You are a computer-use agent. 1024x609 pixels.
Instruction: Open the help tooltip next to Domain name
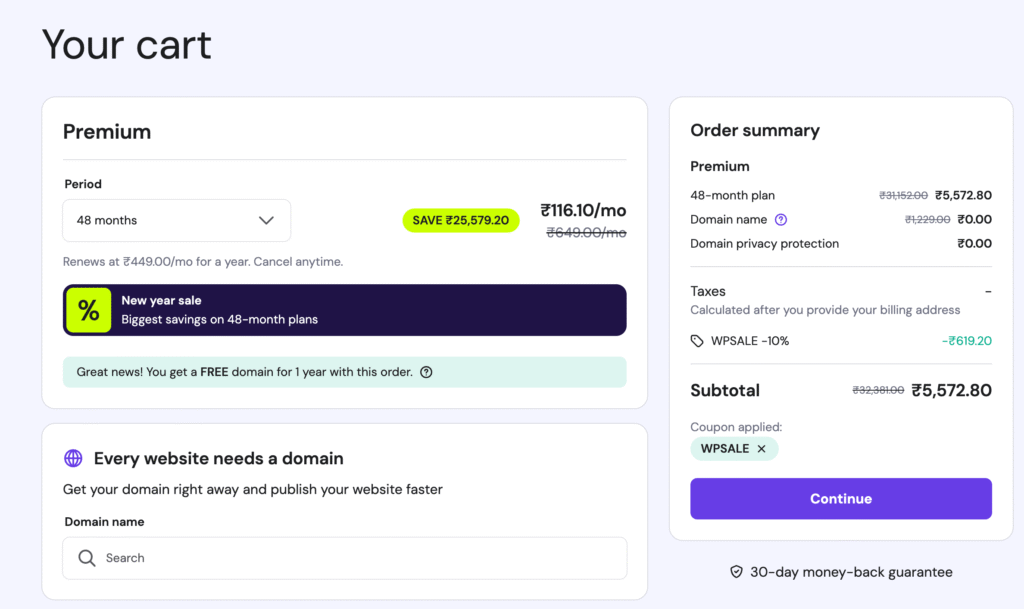tap(781, 219)
